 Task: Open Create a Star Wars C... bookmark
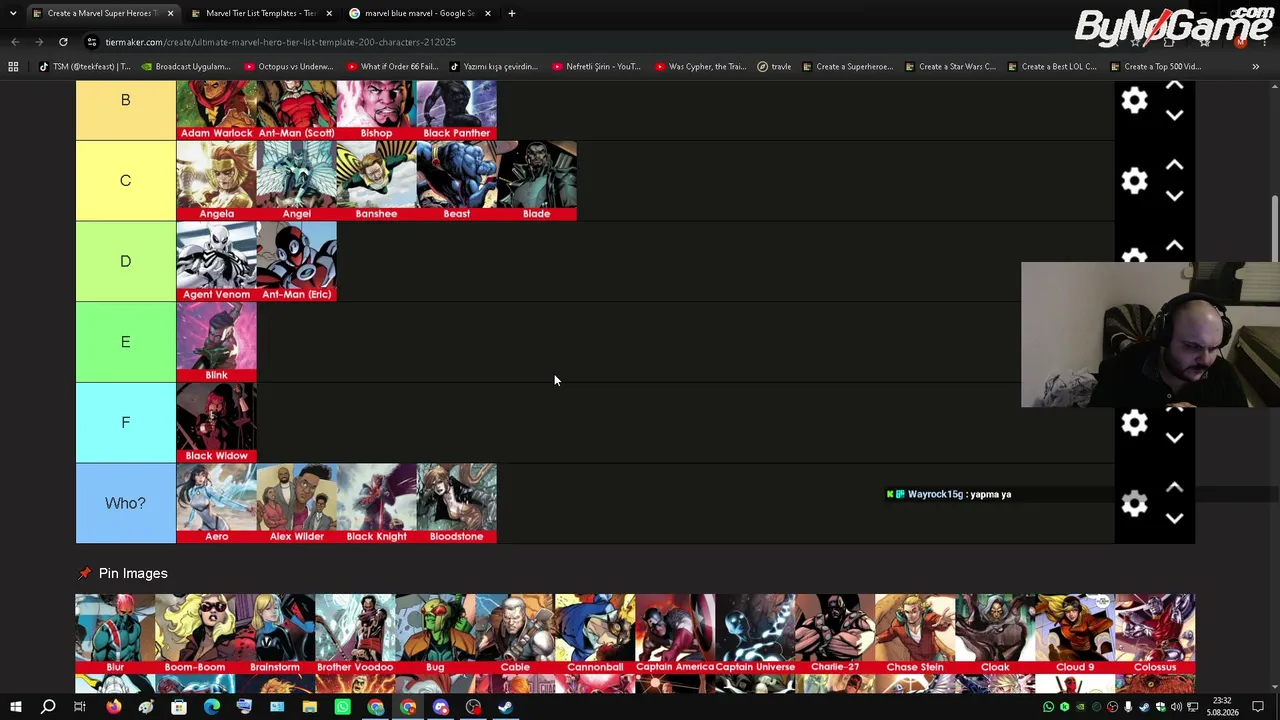coord(950,67)
